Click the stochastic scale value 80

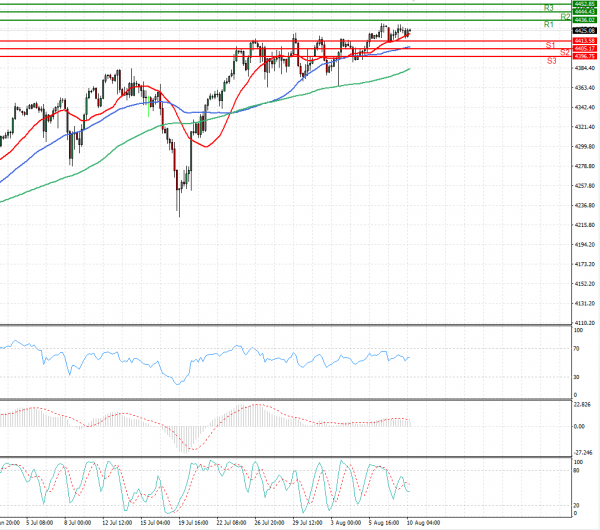[x=577, y=470]
